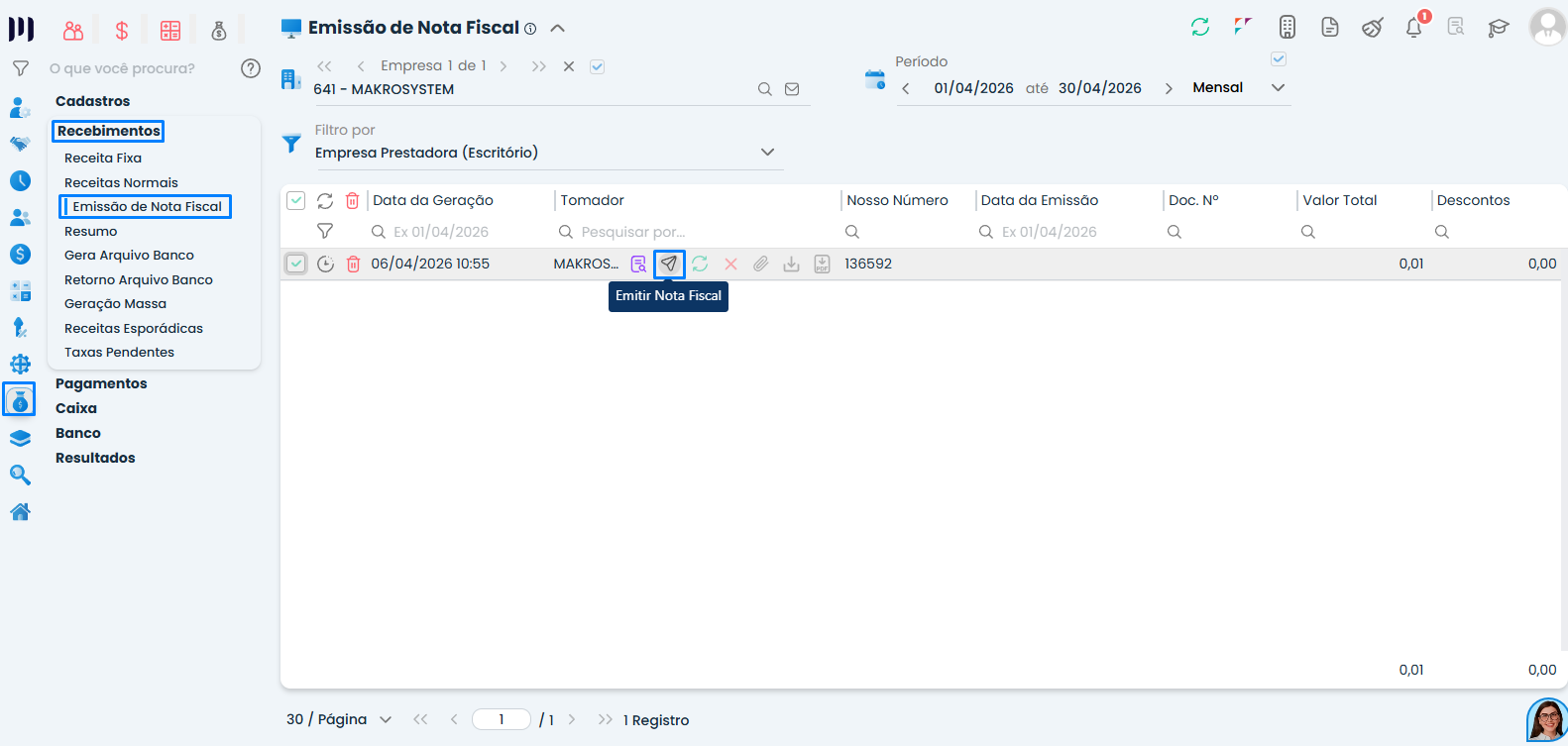Viewport: 1568px width, 746px height.
Task: Select the Receita Fixa menu item
Action: 103,158
